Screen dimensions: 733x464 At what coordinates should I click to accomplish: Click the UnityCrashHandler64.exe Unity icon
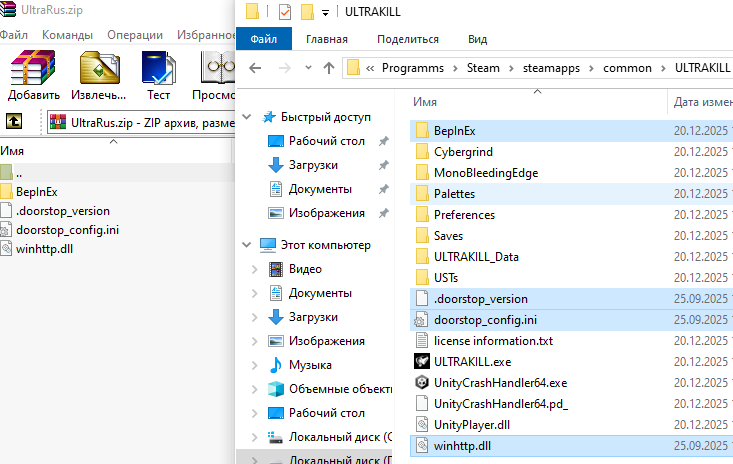click(422, 382)
